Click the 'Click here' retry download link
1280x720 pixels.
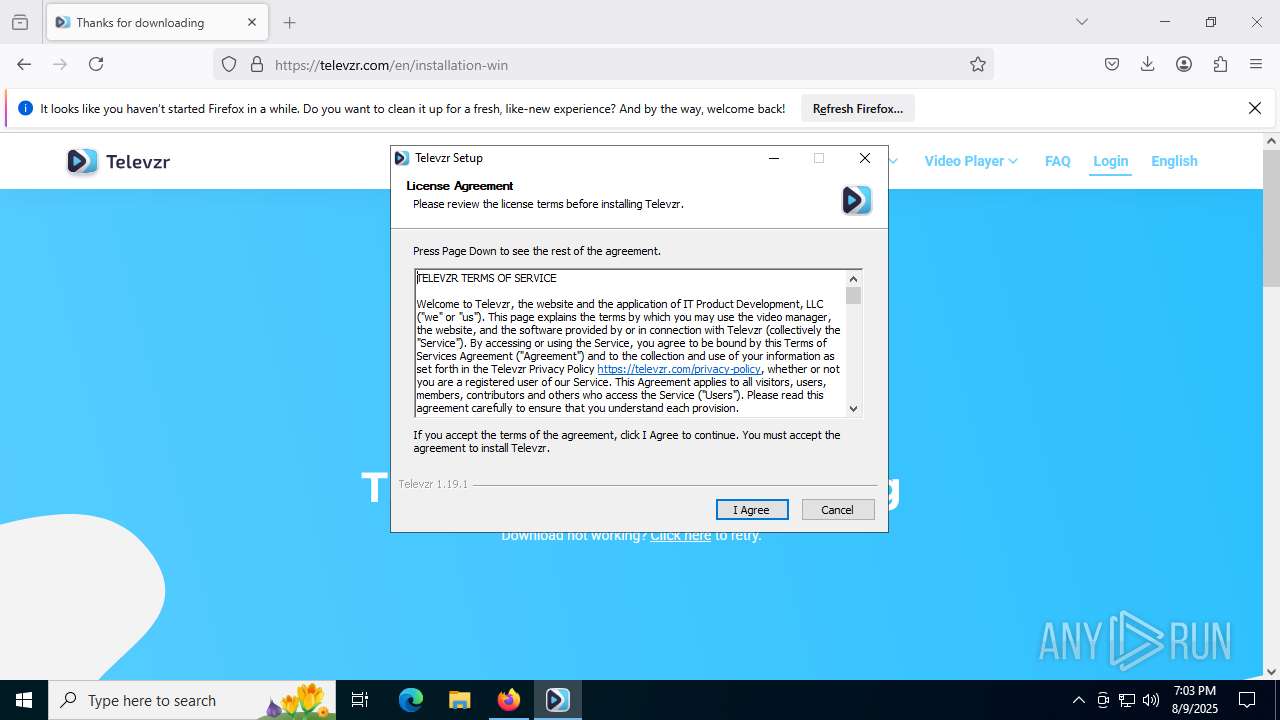680,536
